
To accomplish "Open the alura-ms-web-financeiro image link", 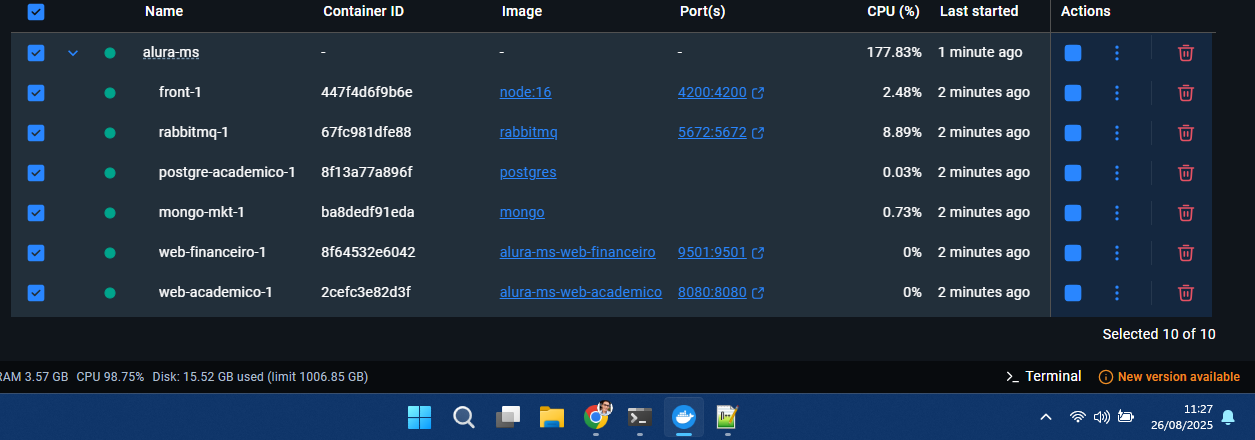I will (x=578, y=253).
